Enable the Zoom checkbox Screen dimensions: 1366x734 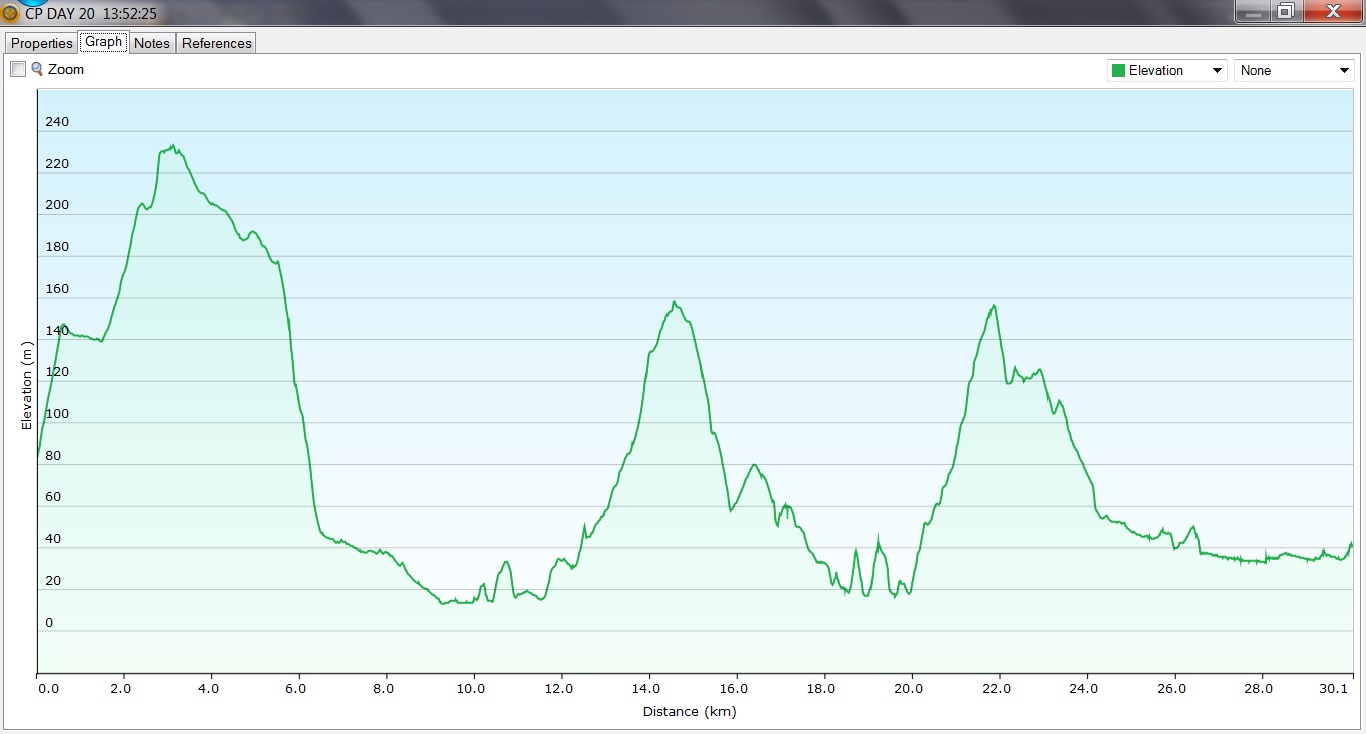18,69
